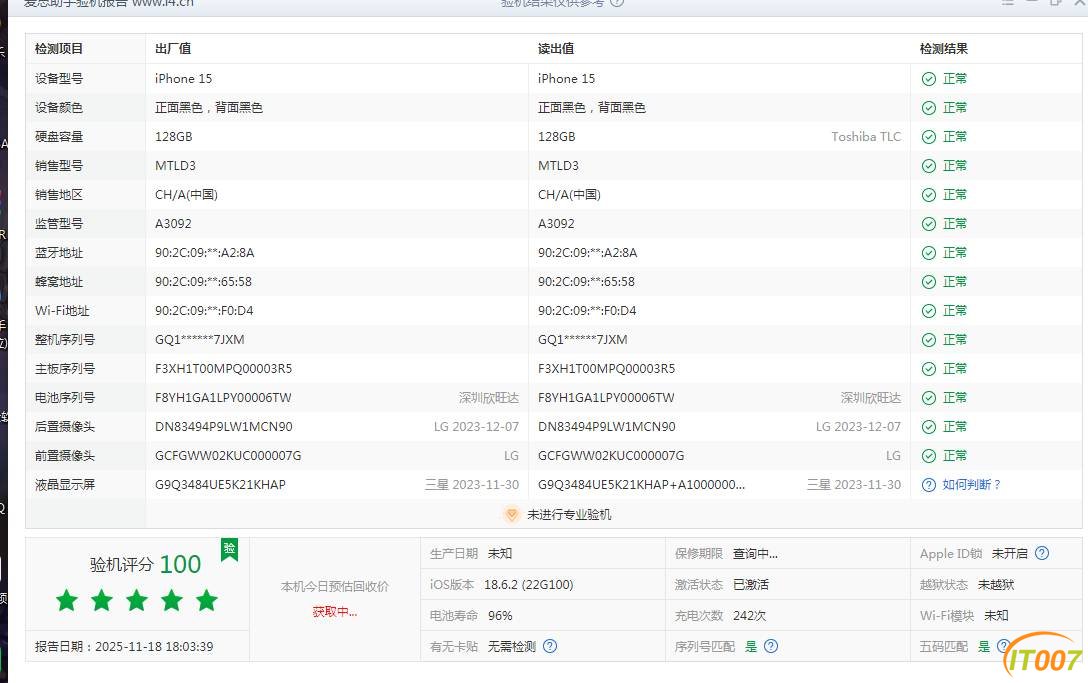This screenshot has height=683, width=1088.
Task: Click the green check icon for 监管型号
Action: (928, 224)
